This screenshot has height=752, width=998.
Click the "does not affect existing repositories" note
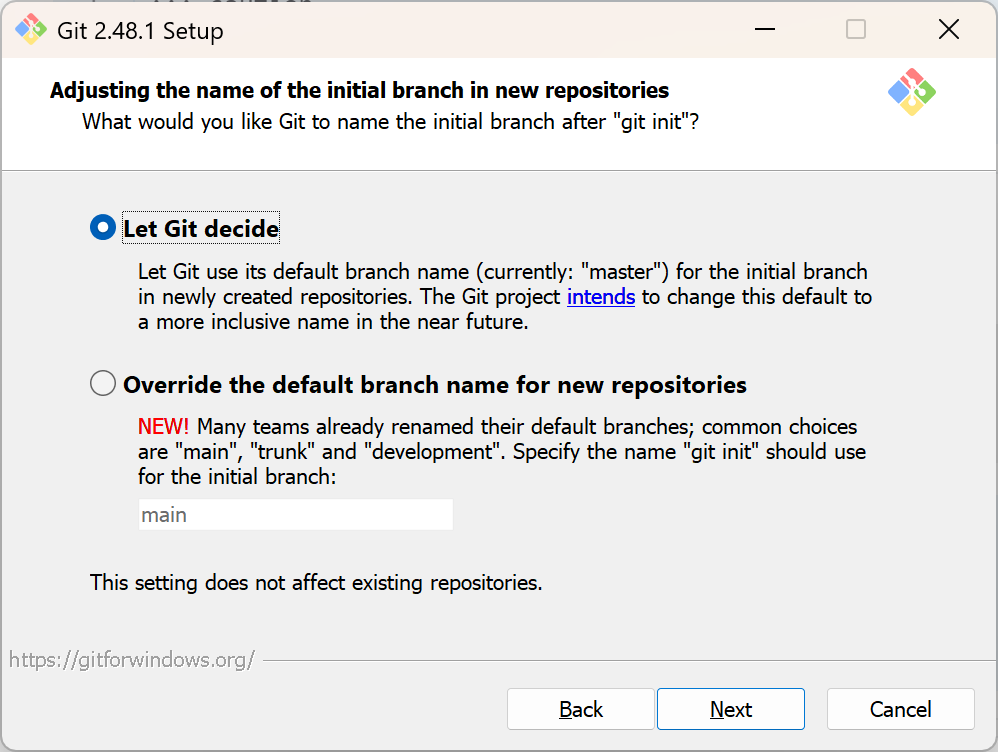(x=316, y=582)
